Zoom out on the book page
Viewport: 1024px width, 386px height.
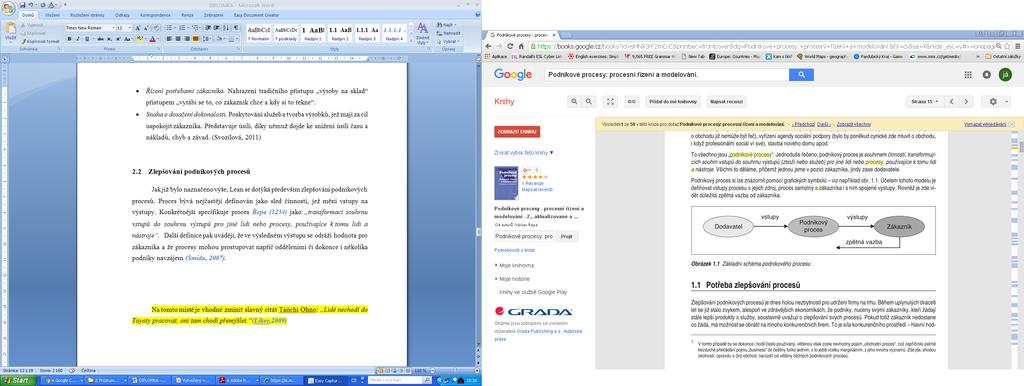589,101
